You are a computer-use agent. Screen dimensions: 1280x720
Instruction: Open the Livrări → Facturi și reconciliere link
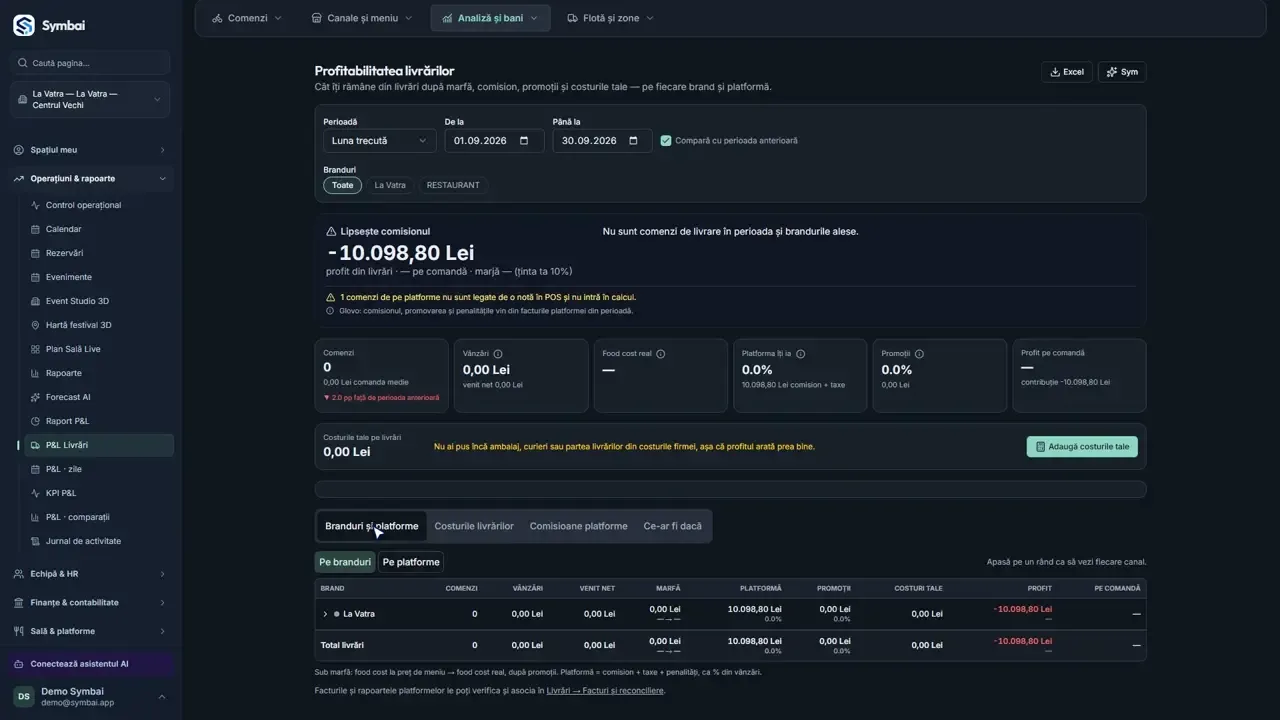coord(605,690)
